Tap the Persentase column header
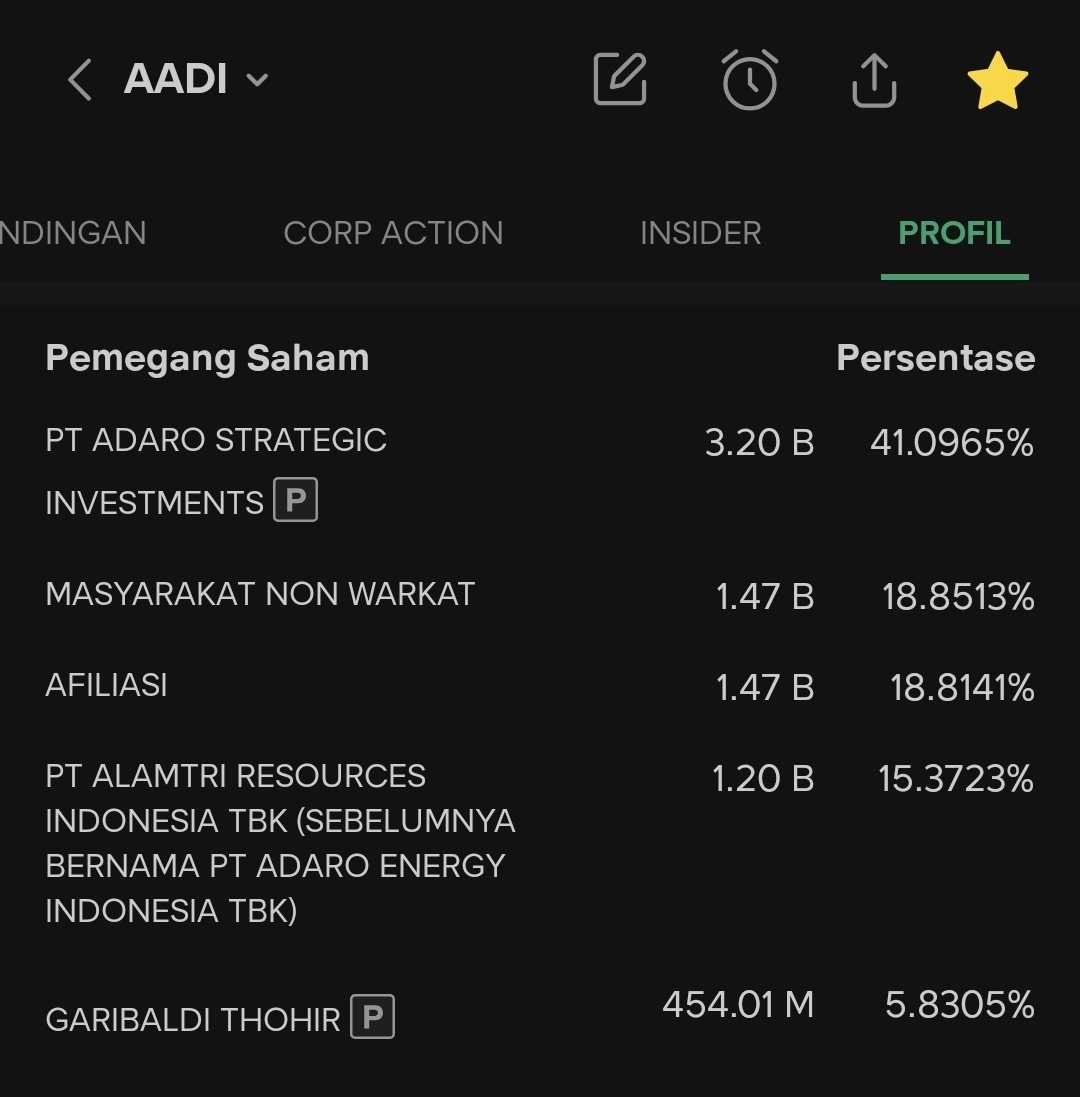Image resolution: width=1080 pixels, height=1097 pixels. point(935,358)
